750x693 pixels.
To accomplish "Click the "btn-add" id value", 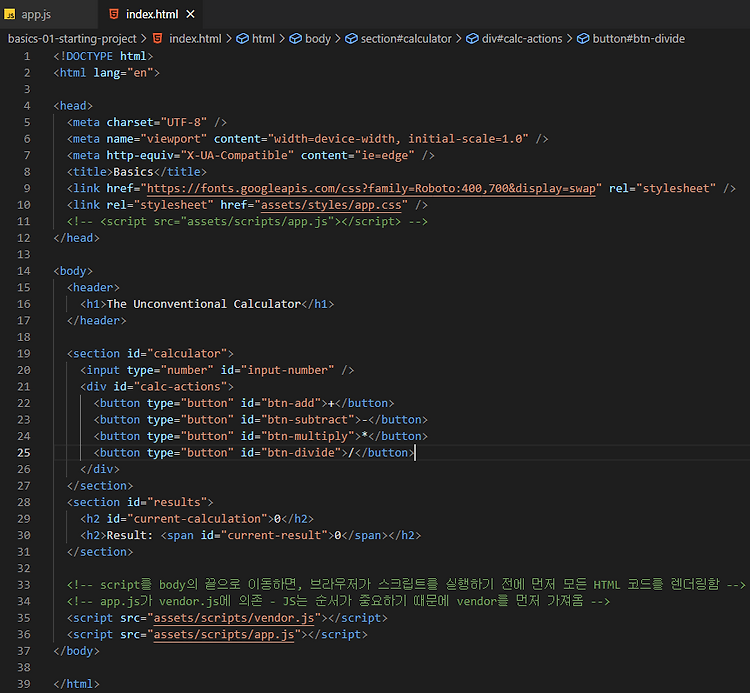I will point(291,403).
